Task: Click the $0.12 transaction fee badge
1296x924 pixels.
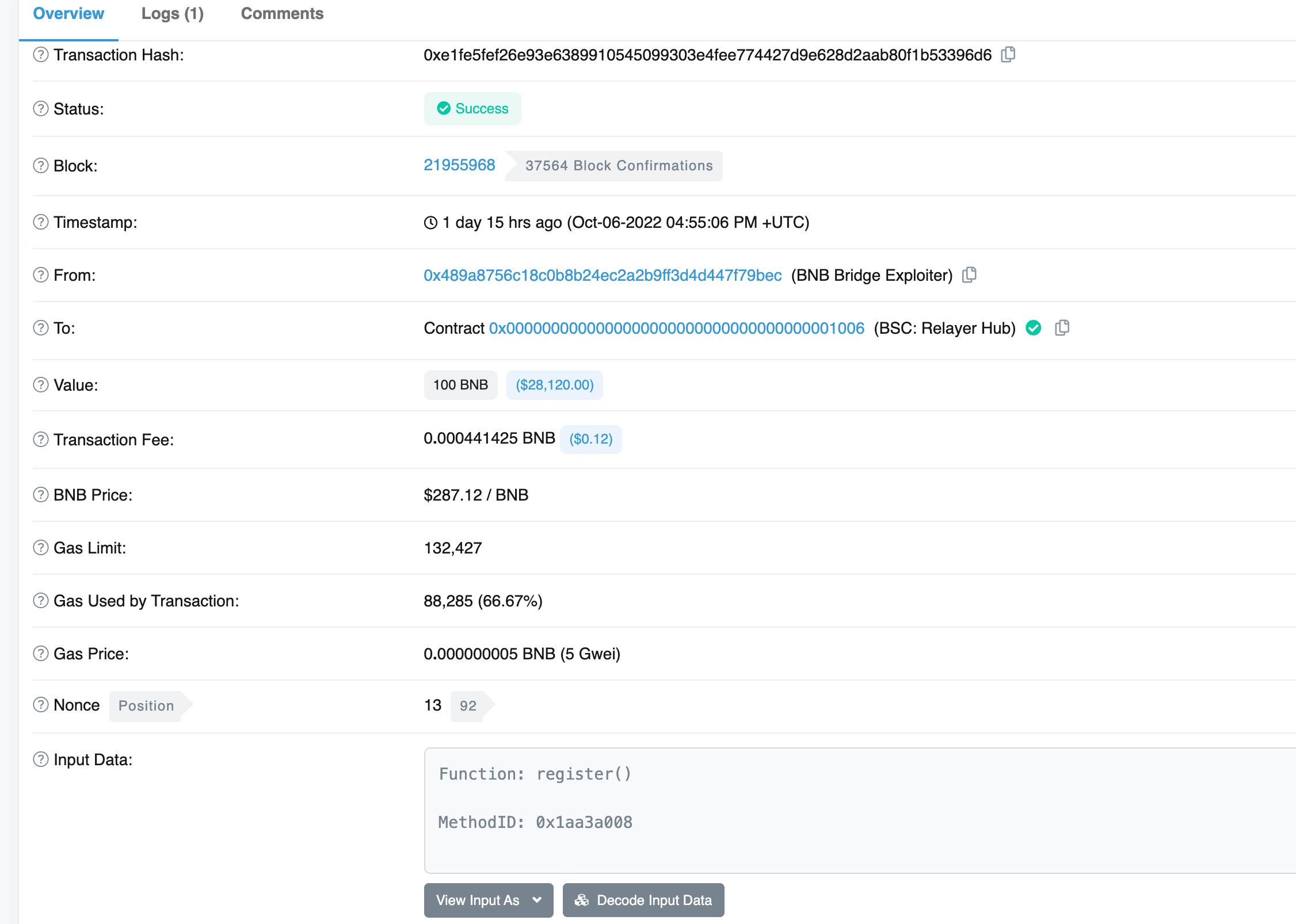Action: (x=590, y=439)
